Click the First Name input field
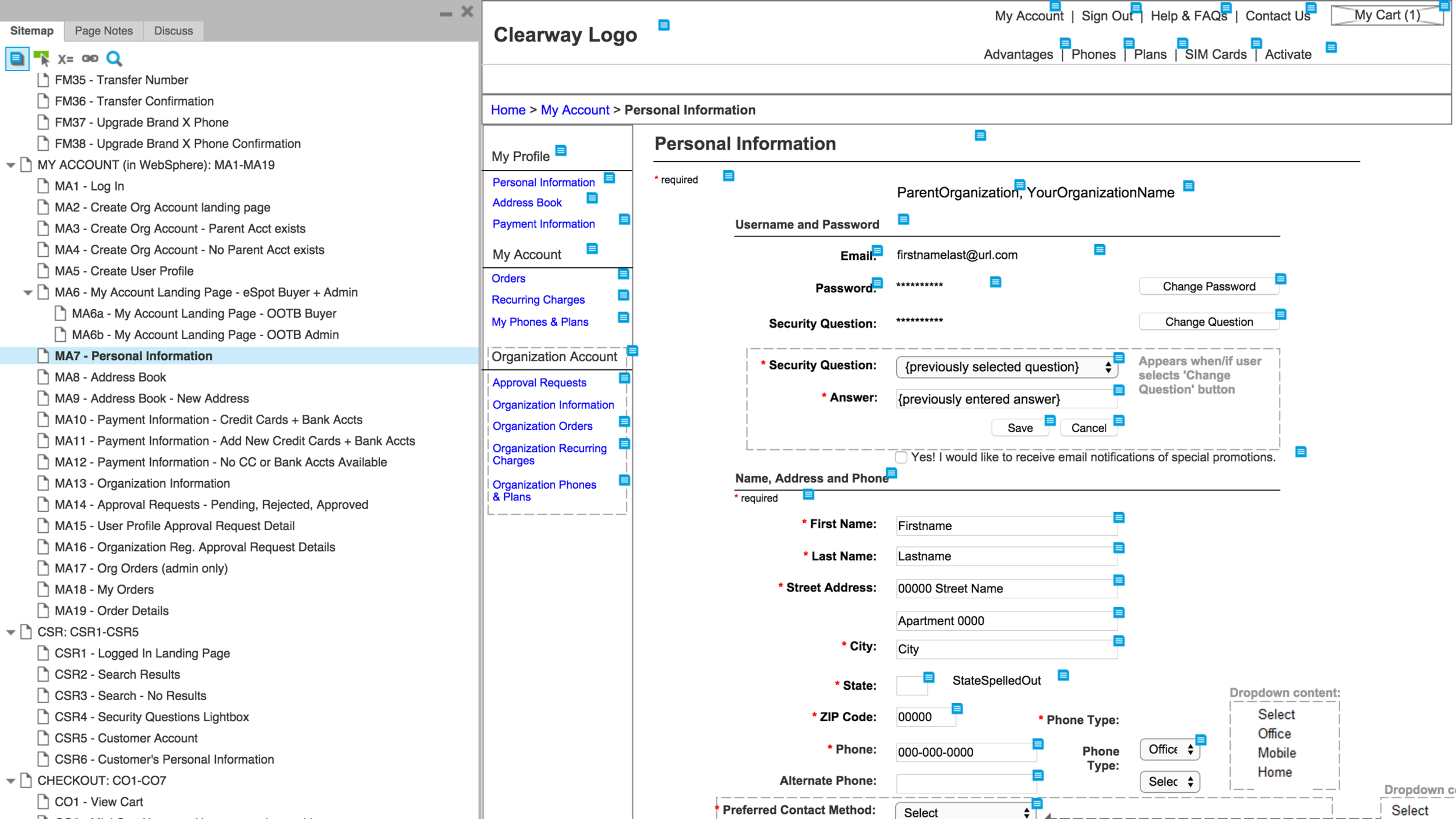 [1006, 526]
